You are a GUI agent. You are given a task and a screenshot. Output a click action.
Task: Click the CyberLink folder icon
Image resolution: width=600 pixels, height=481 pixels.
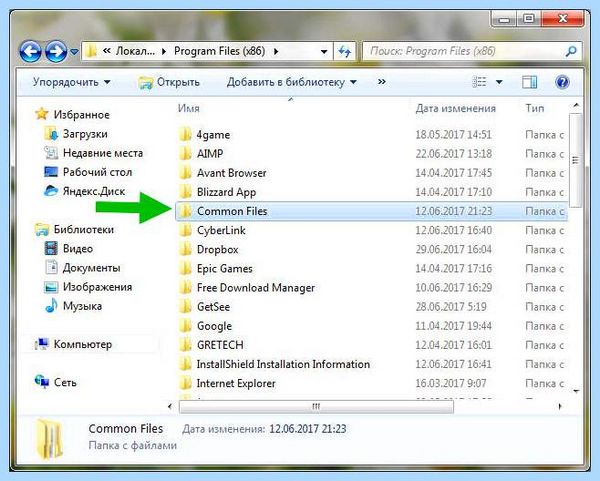click(186, 230)
